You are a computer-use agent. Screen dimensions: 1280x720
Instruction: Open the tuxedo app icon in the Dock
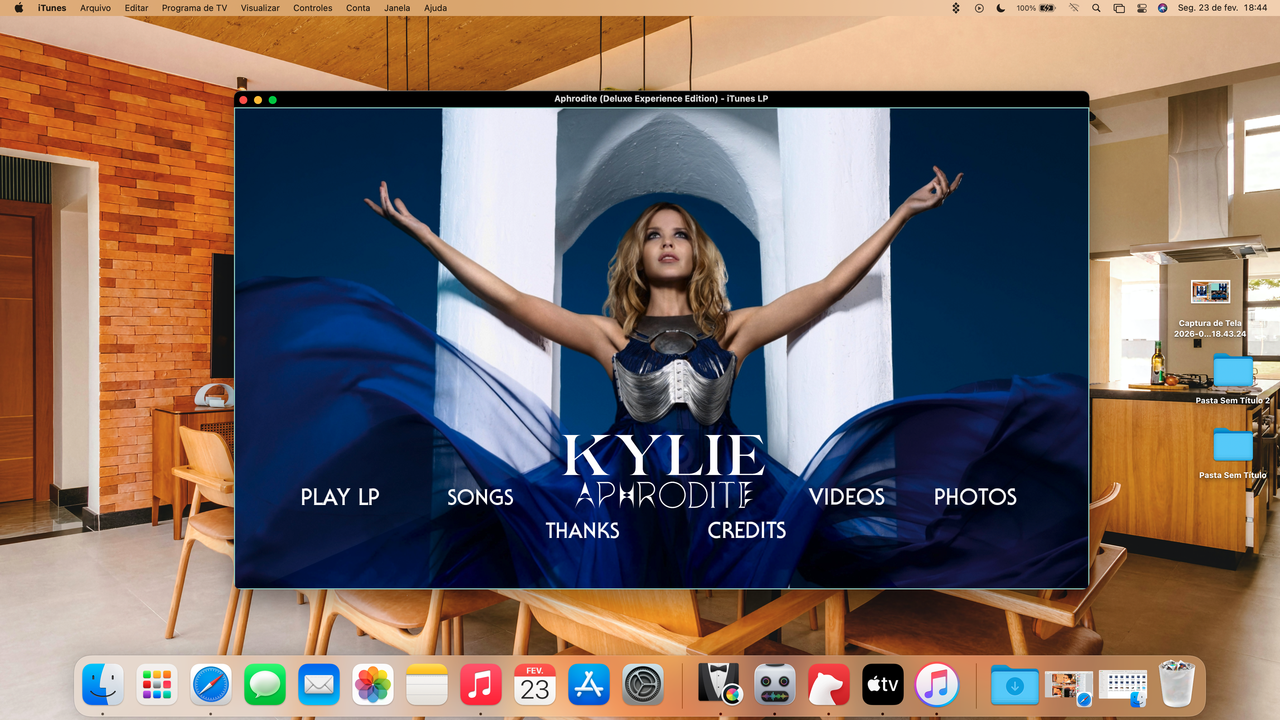click(721, 685)
